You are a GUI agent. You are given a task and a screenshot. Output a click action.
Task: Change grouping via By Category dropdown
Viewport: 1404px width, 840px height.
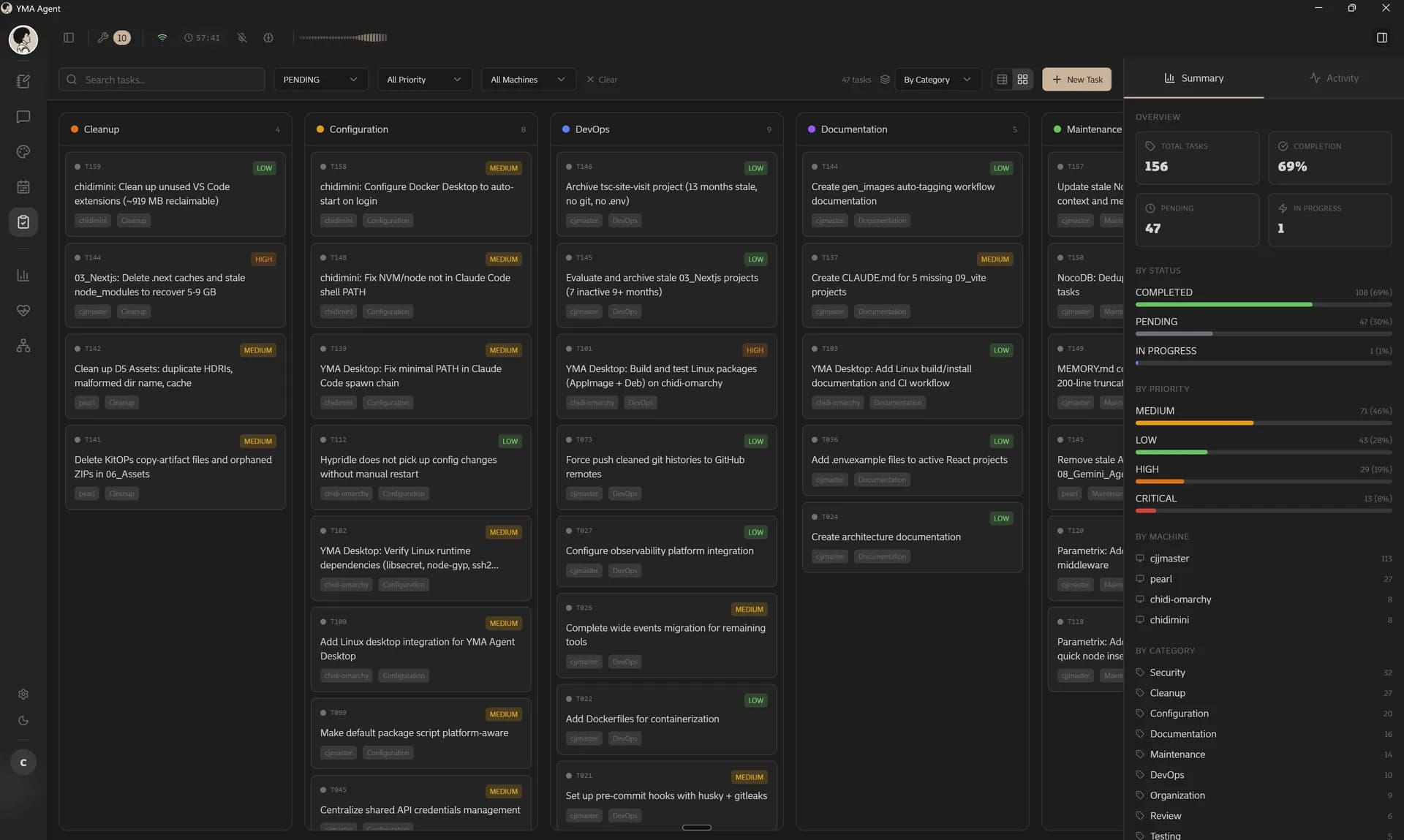click(x=938, y=79)
